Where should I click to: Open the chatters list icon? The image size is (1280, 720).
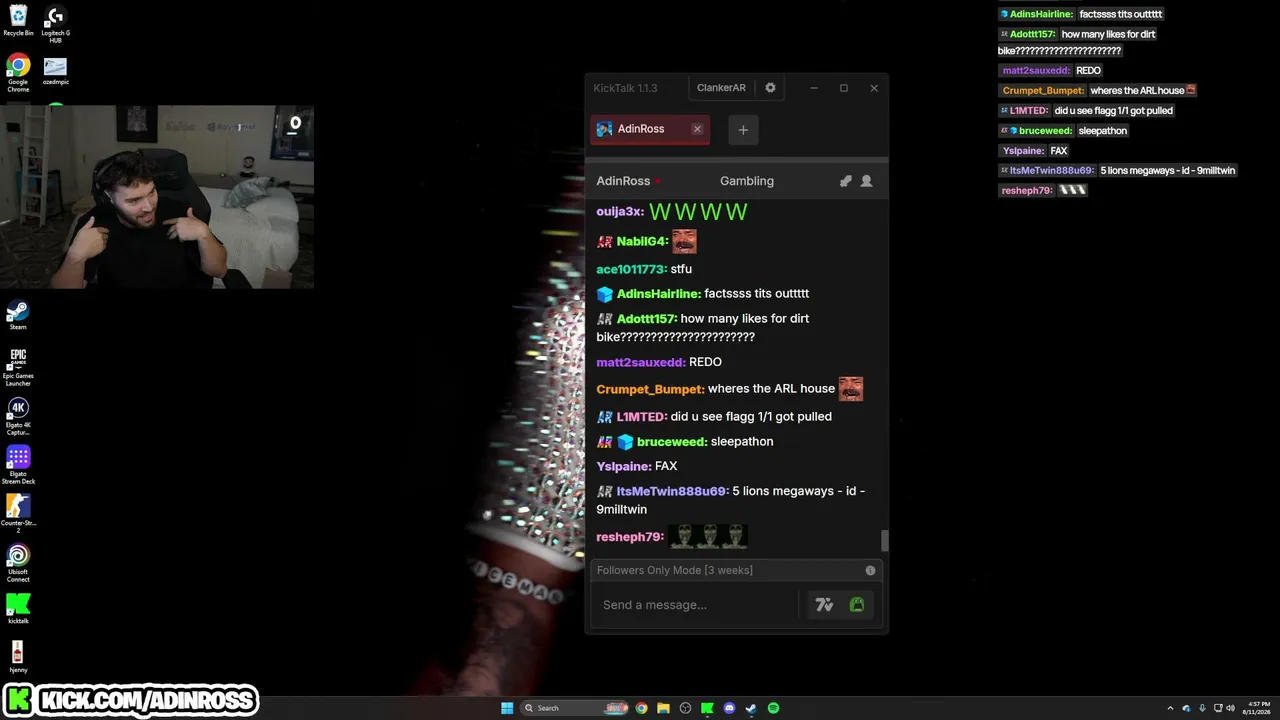pos(866,181)
